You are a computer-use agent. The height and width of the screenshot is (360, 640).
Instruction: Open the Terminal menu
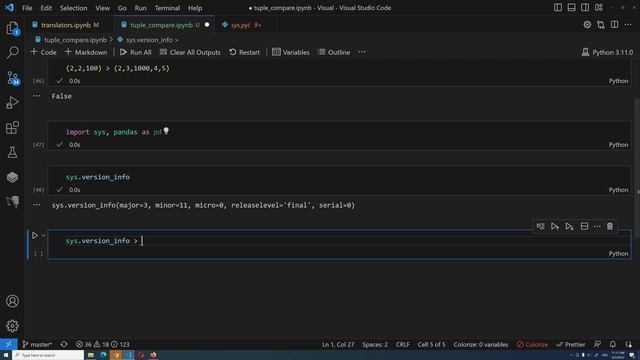167,8
